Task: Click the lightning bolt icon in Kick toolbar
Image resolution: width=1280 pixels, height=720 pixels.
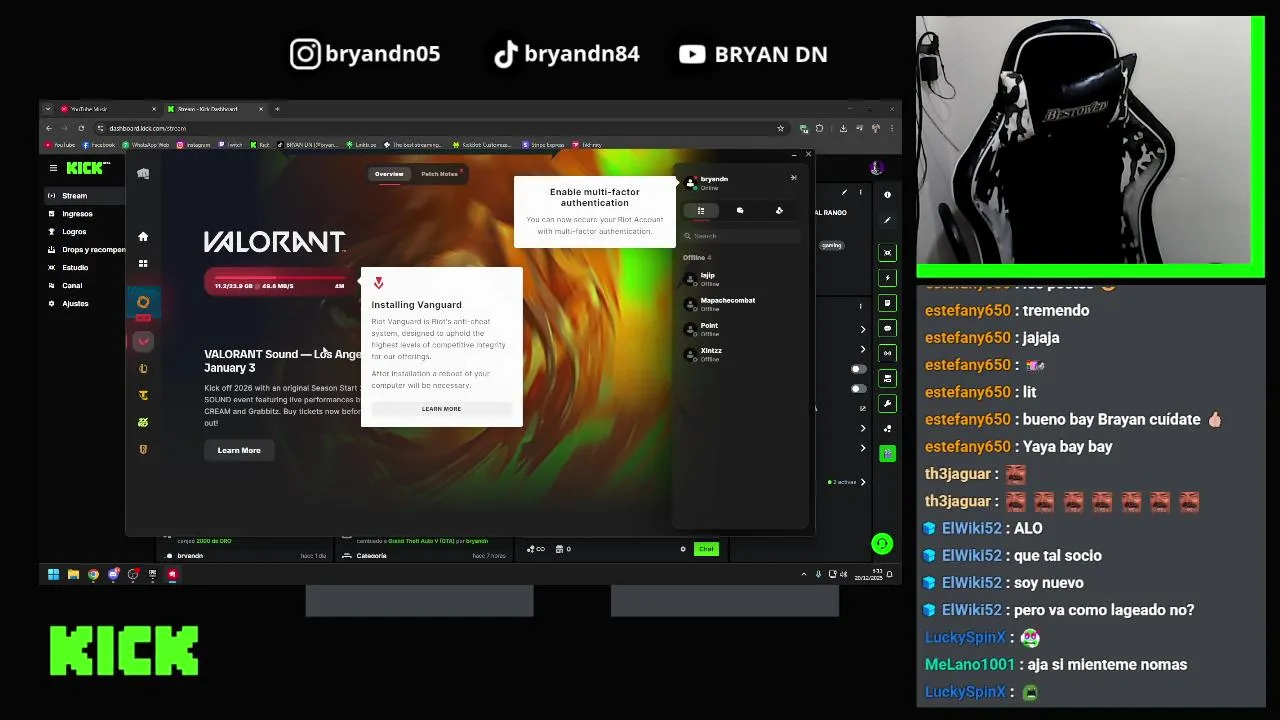Action: point(887,278)
